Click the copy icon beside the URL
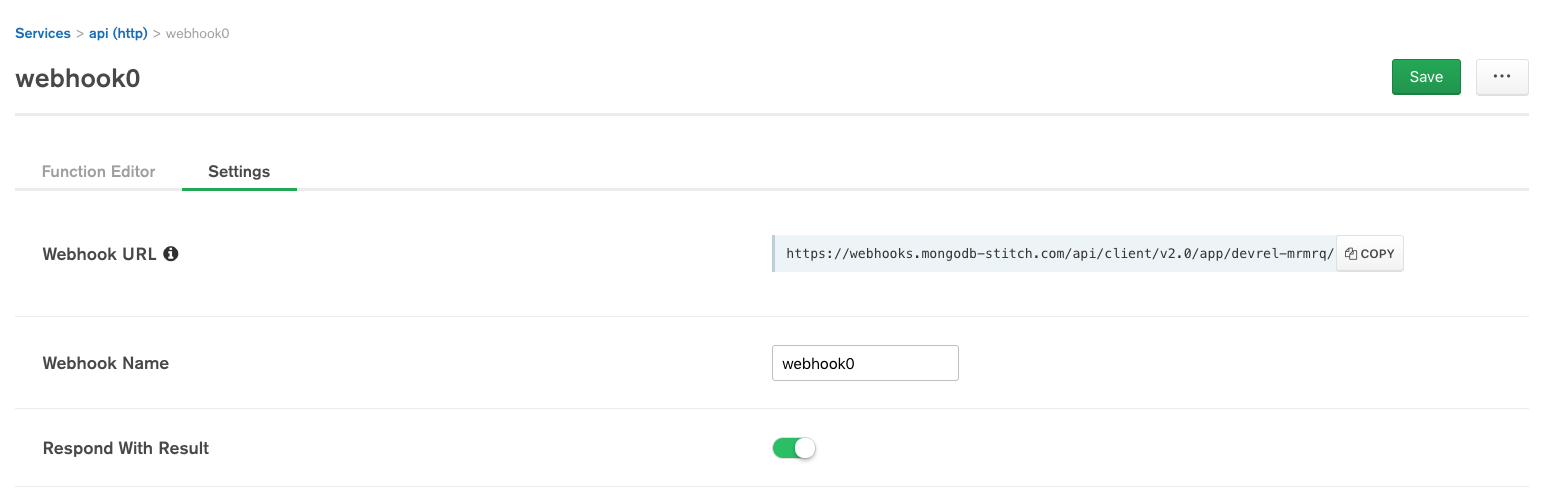This screenshot has width=1541, height=504. 1350,254
